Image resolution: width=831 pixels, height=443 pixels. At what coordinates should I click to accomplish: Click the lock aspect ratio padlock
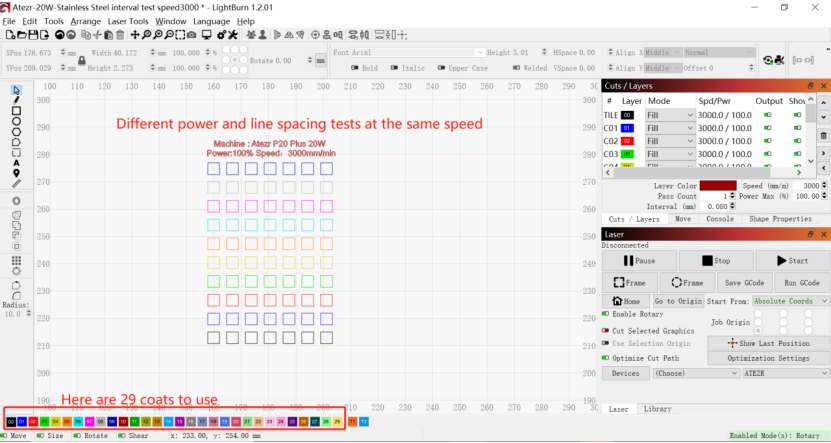(x=82, y=60)
